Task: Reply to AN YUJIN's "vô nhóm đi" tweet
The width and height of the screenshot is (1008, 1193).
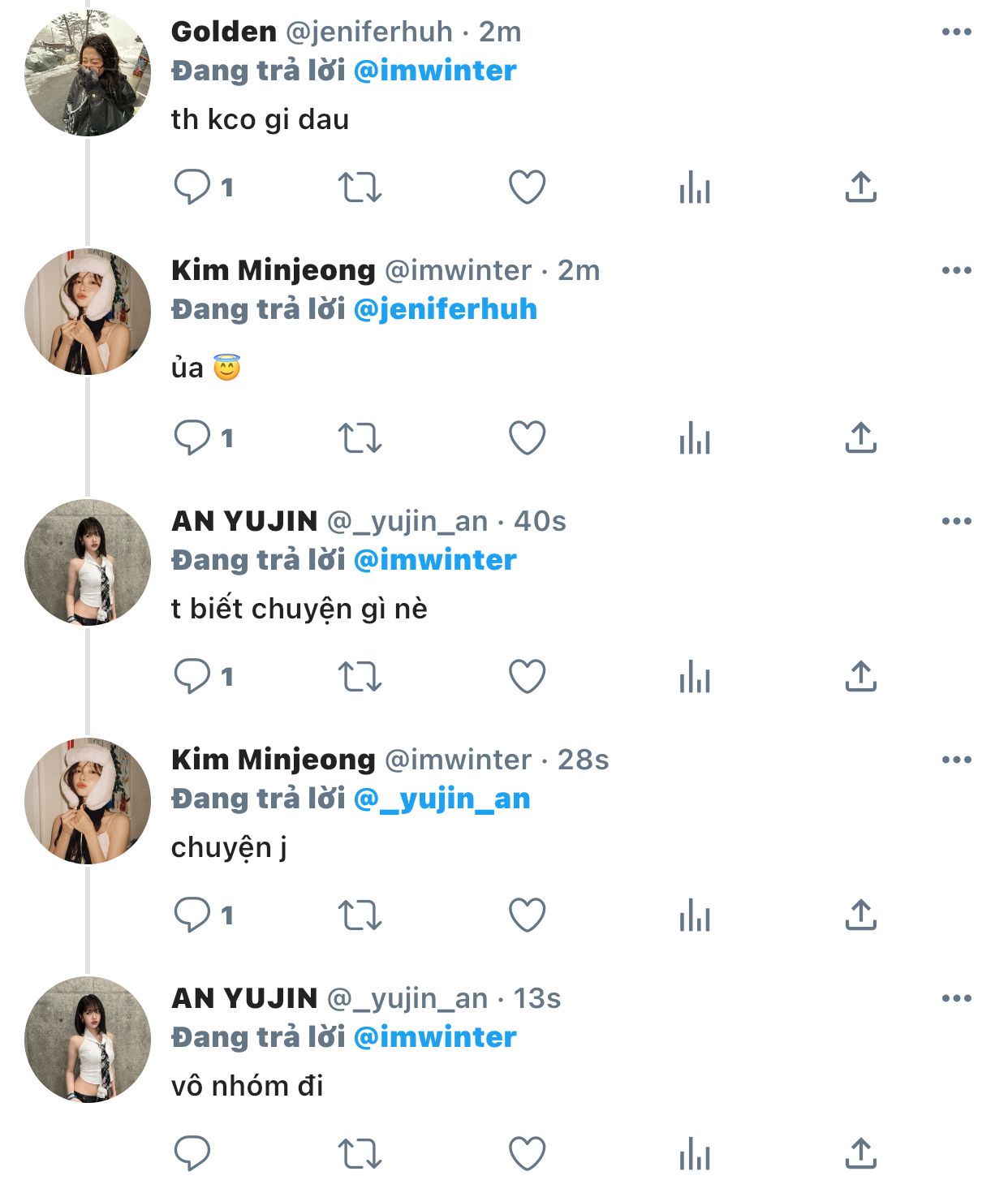Action: 192,1153
